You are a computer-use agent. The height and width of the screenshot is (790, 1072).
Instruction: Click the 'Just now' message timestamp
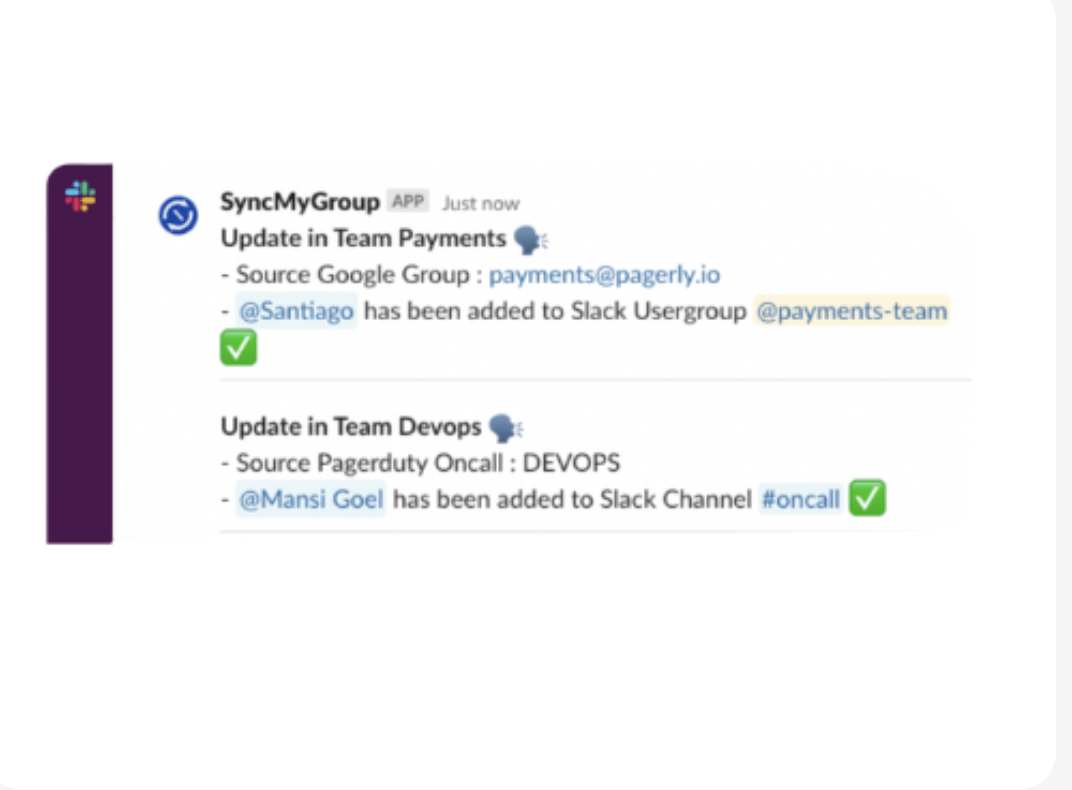point(481,203)
